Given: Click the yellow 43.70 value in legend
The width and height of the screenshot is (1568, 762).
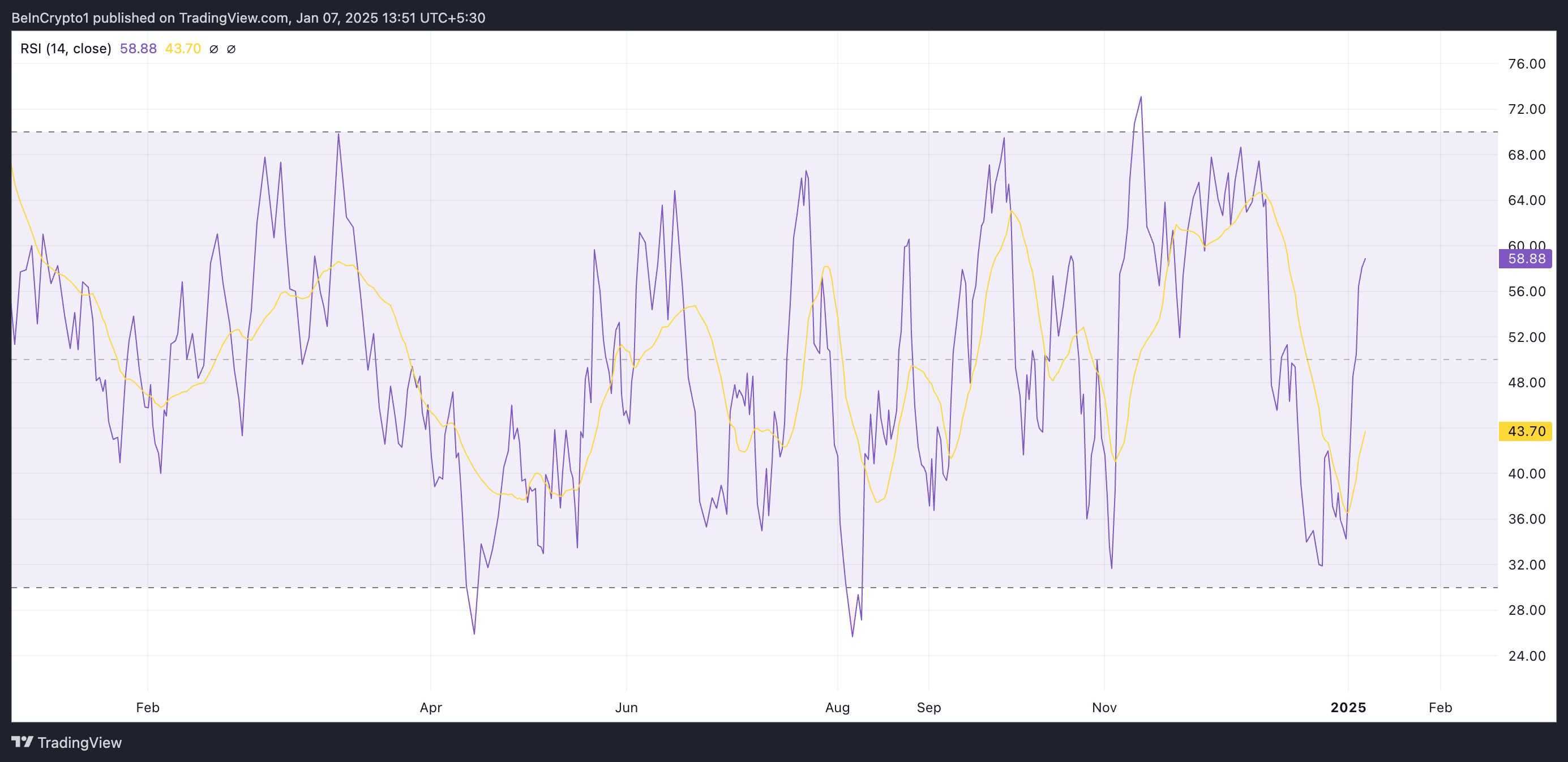Looking at the screenshot, I should 183,49.
